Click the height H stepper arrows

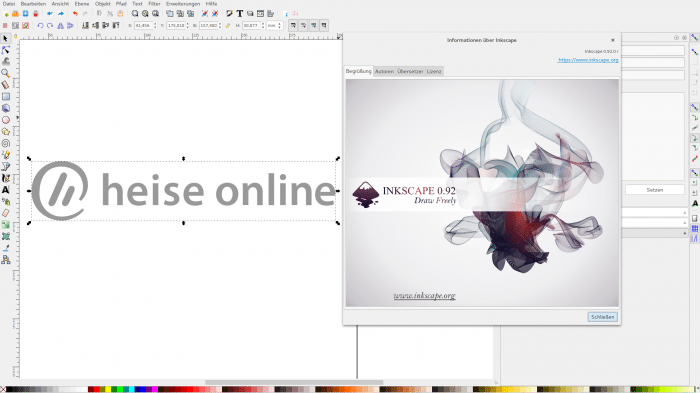(x=262, y=25)
